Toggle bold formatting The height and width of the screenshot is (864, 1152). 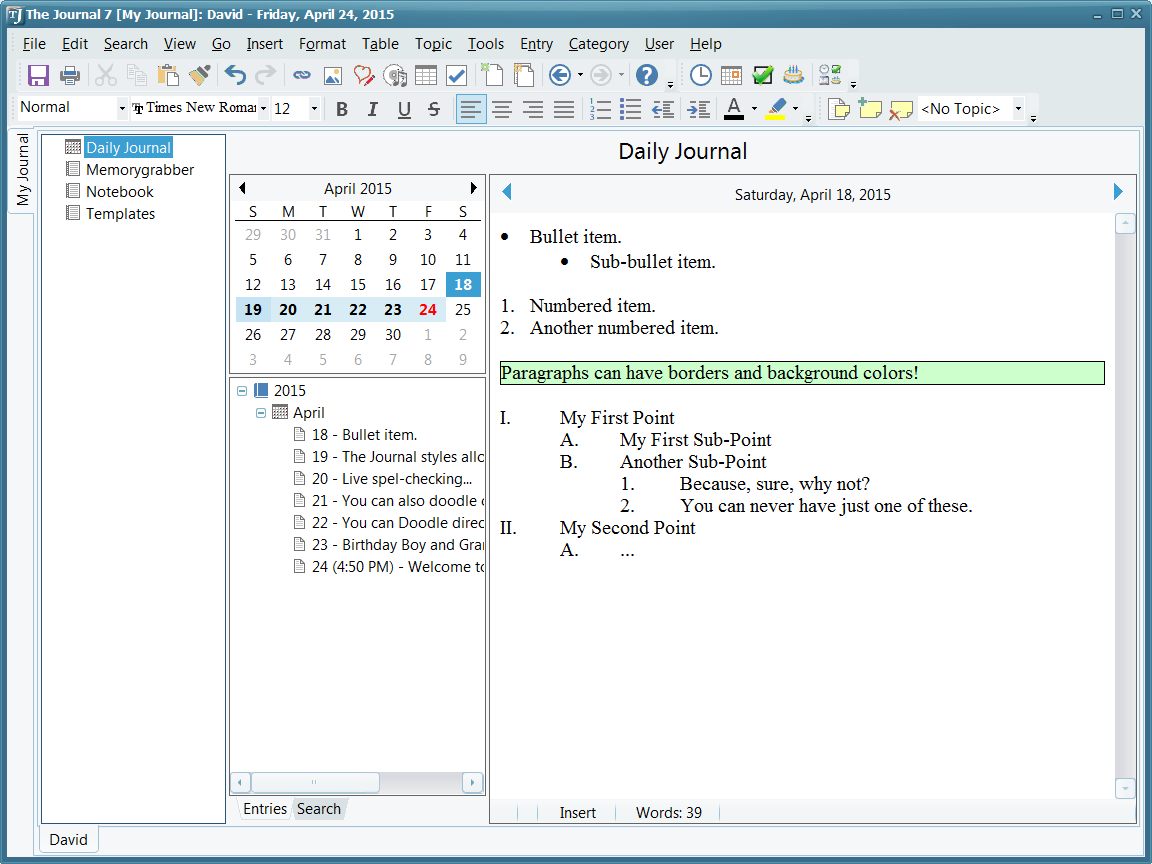342,109
